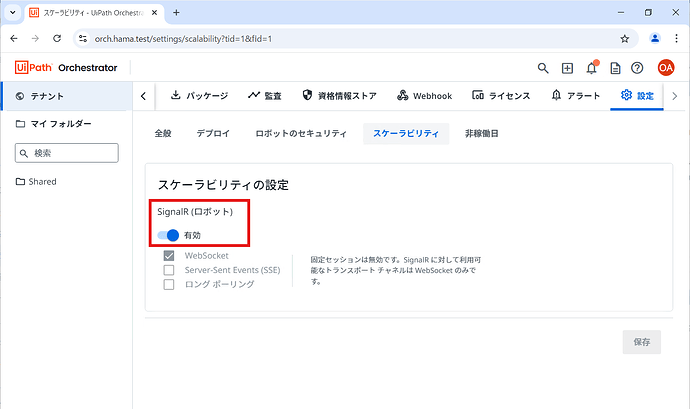This screenshot has width=690, height=409.
Task: Open the help question mark icon
Action: click(x=637, y=68)
